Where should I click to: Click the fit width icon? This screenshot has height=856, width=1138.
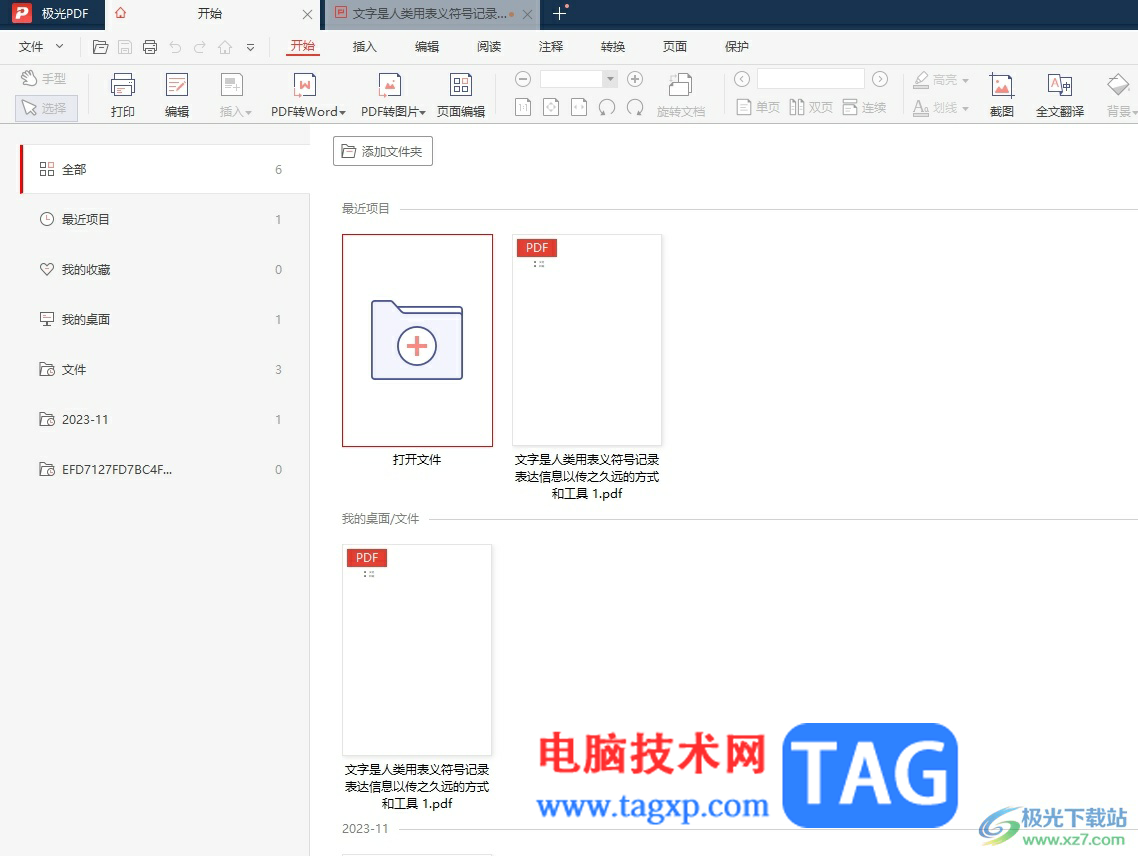(x=579, y=107)
